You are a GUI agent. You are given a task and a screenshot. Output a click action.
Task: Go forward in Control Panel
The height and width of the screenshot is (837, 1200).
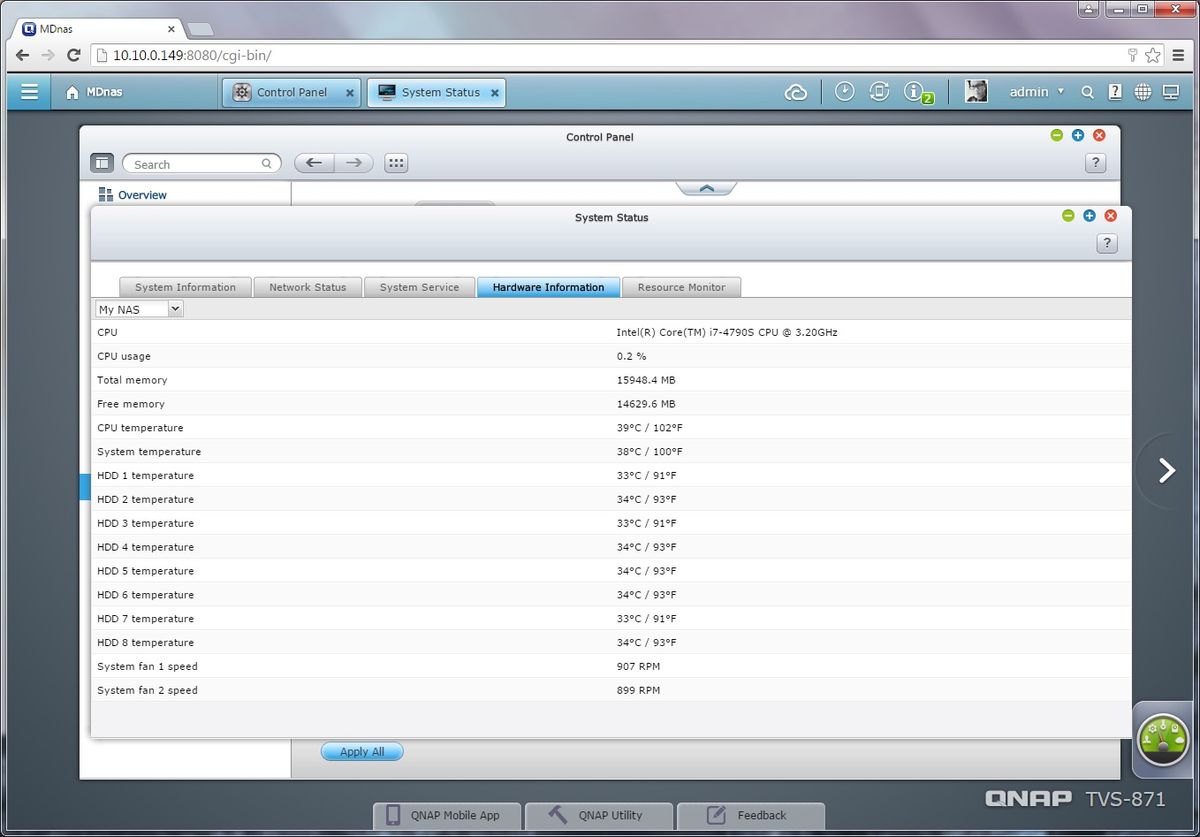tap(354, 163)
